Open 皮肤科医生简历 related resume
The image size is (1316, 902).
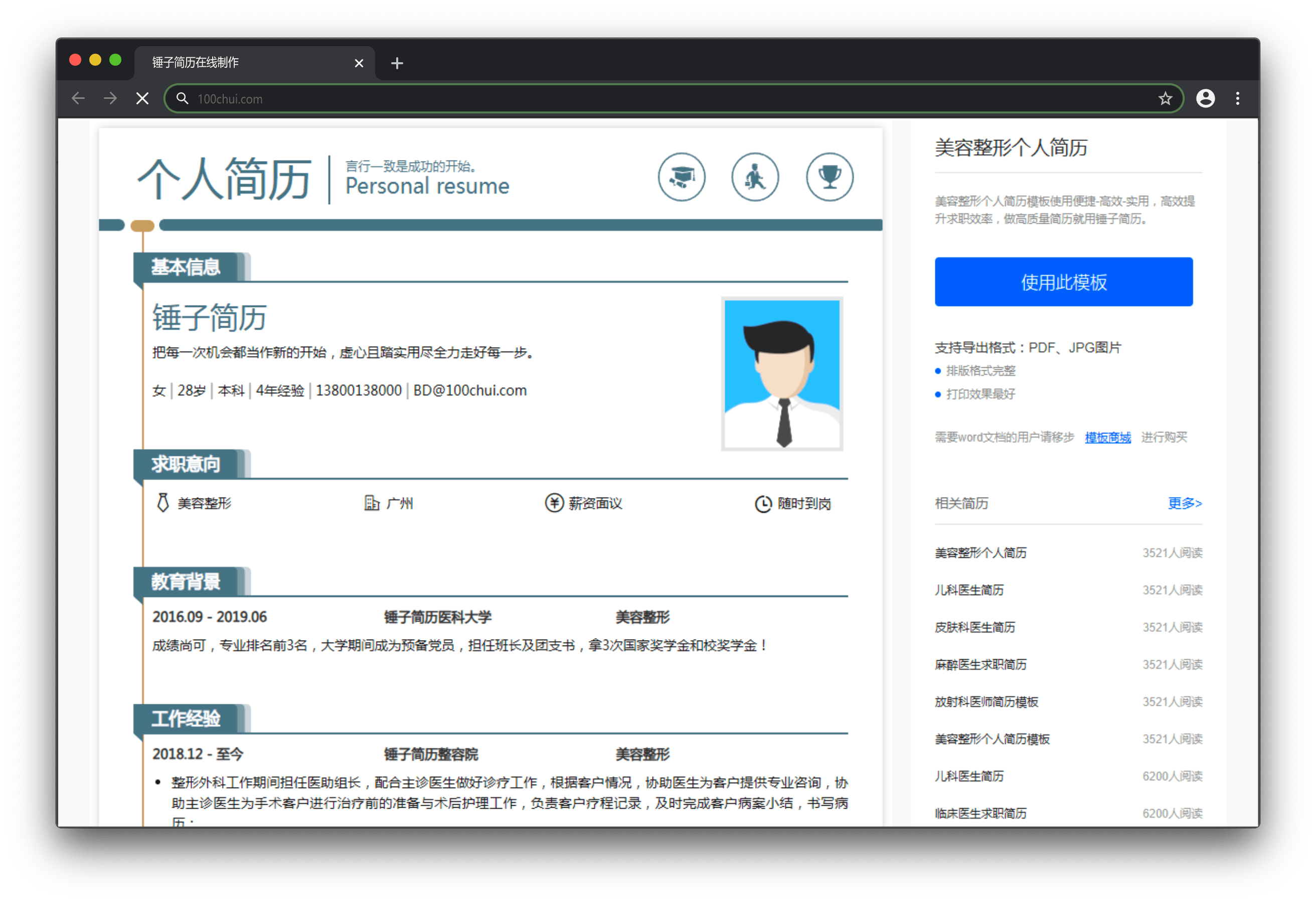(974, 627)
